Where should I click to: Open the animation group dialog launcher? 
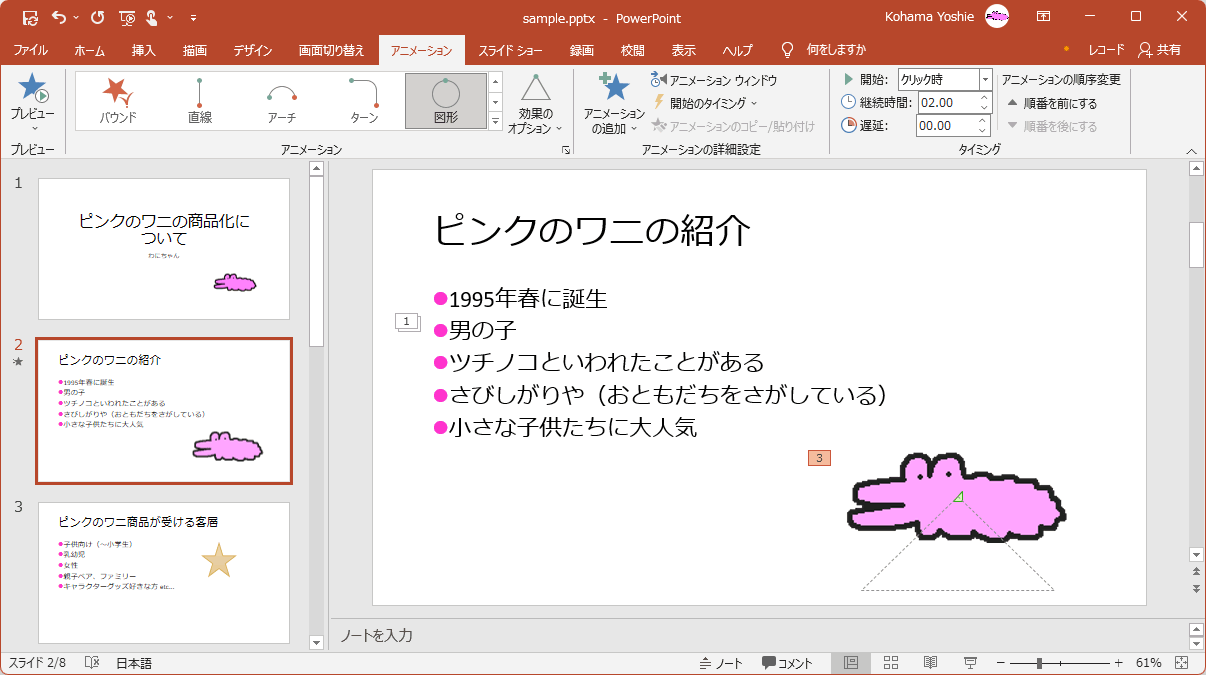pos(566,150)
